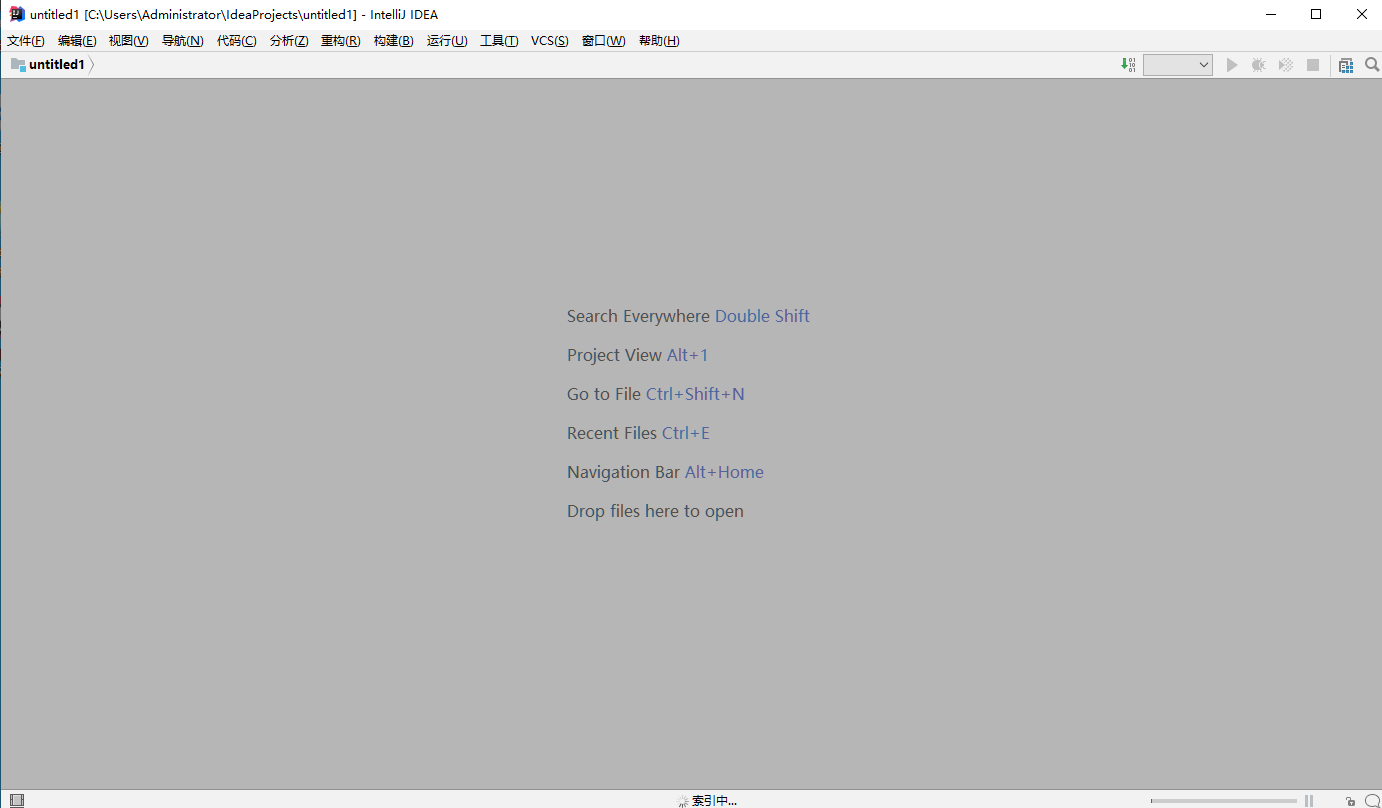The image size is (1382, 808).
Task: Open the 帮助(H) menu
Action: [658, 41]
